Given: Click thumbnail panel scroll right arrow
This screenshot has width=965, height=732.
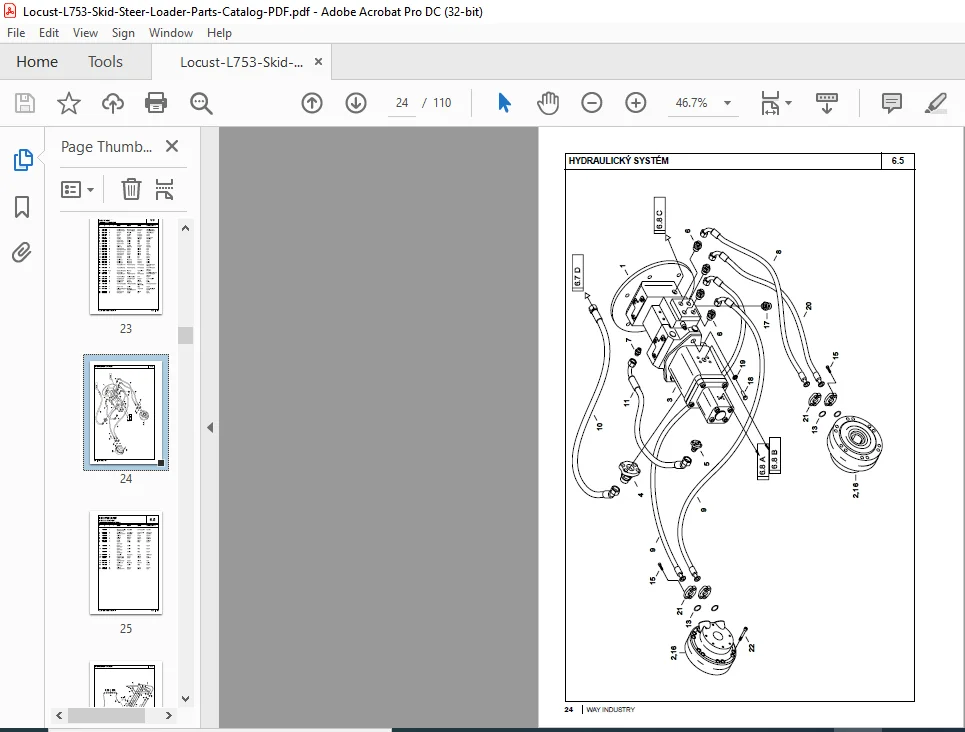Looking at the screenshot, I should 168,715.
